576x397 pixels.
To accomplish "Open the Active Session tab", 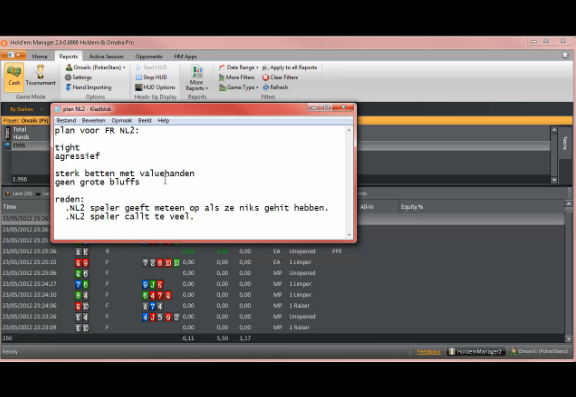I will (x=106, y=56).
